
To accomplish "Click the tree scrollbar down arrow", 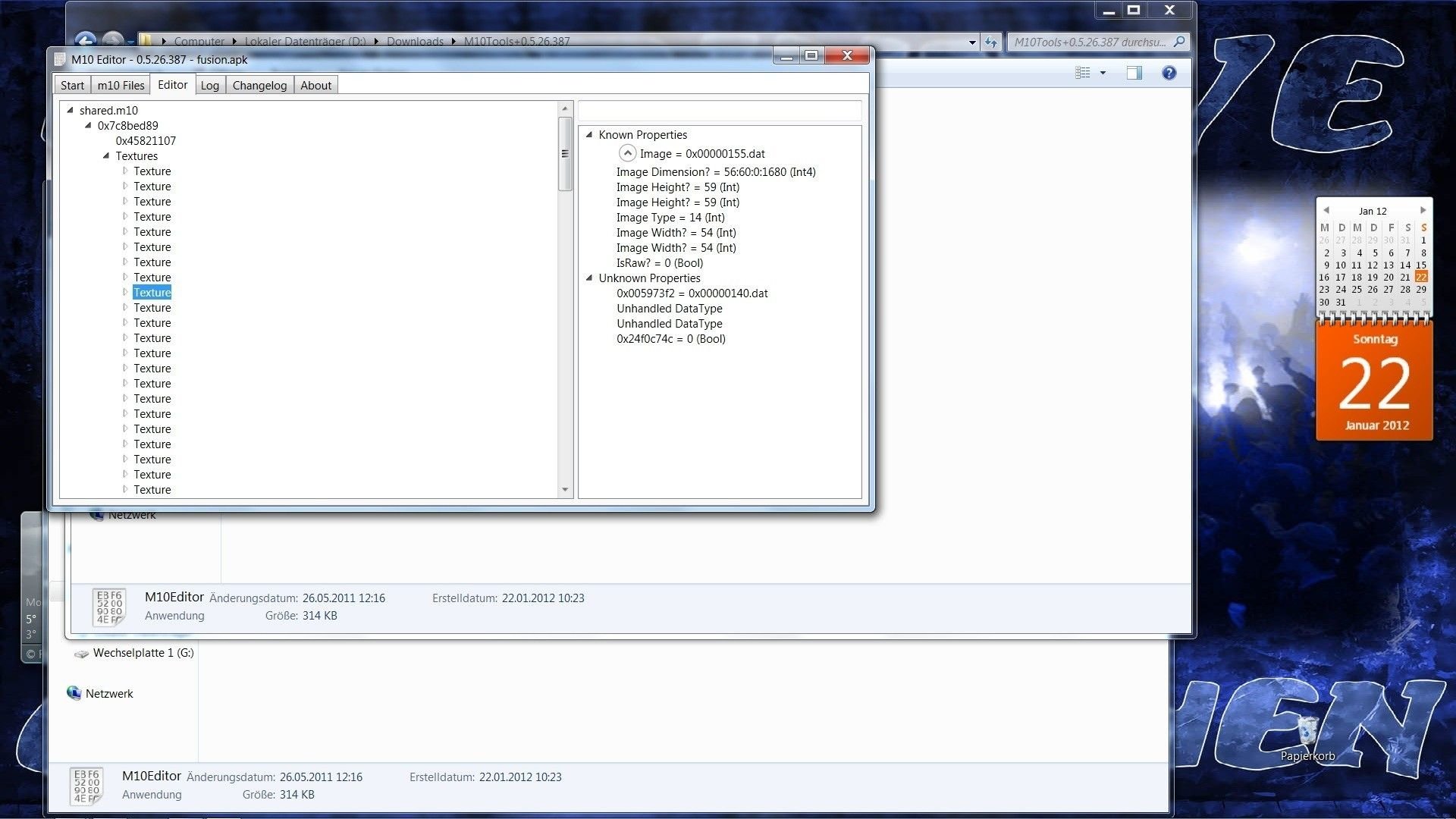I will (565, 490).
